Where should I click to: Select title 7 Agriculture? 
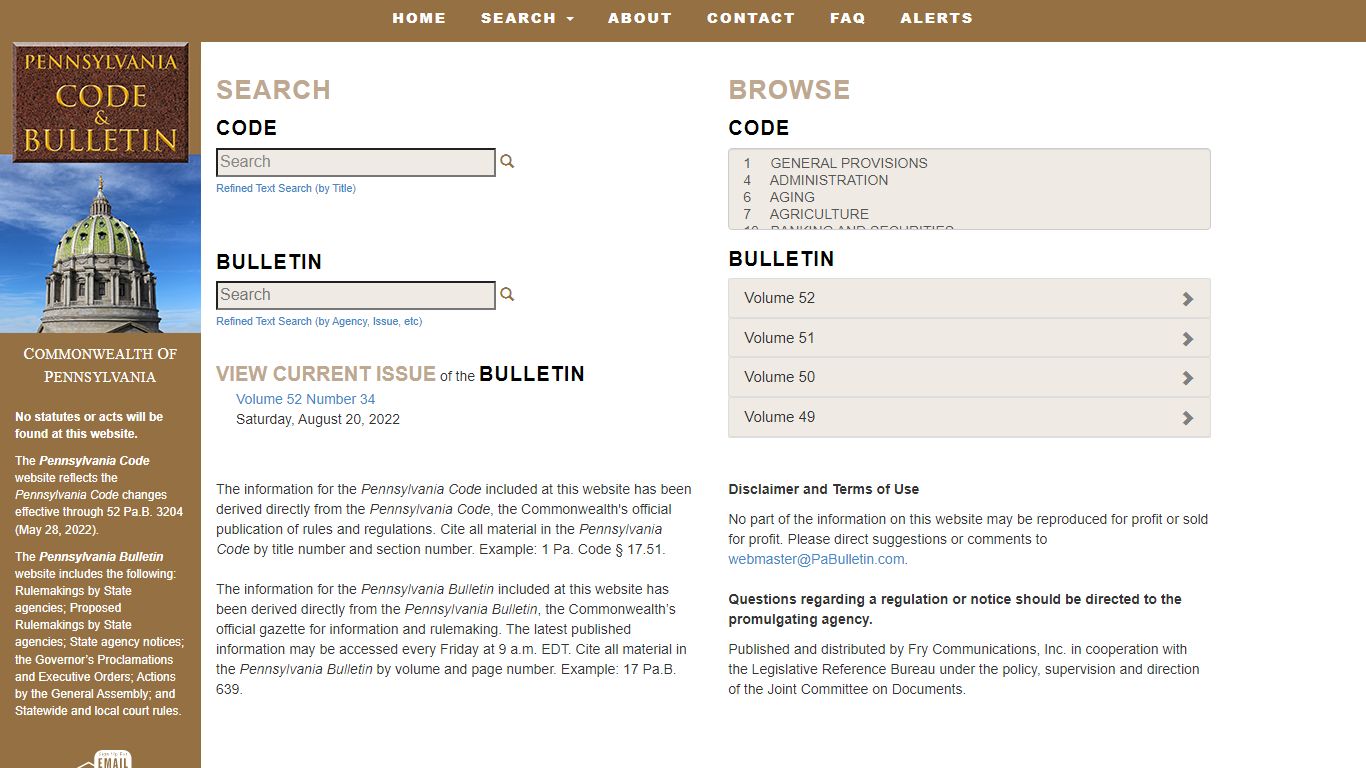(806, 214)
